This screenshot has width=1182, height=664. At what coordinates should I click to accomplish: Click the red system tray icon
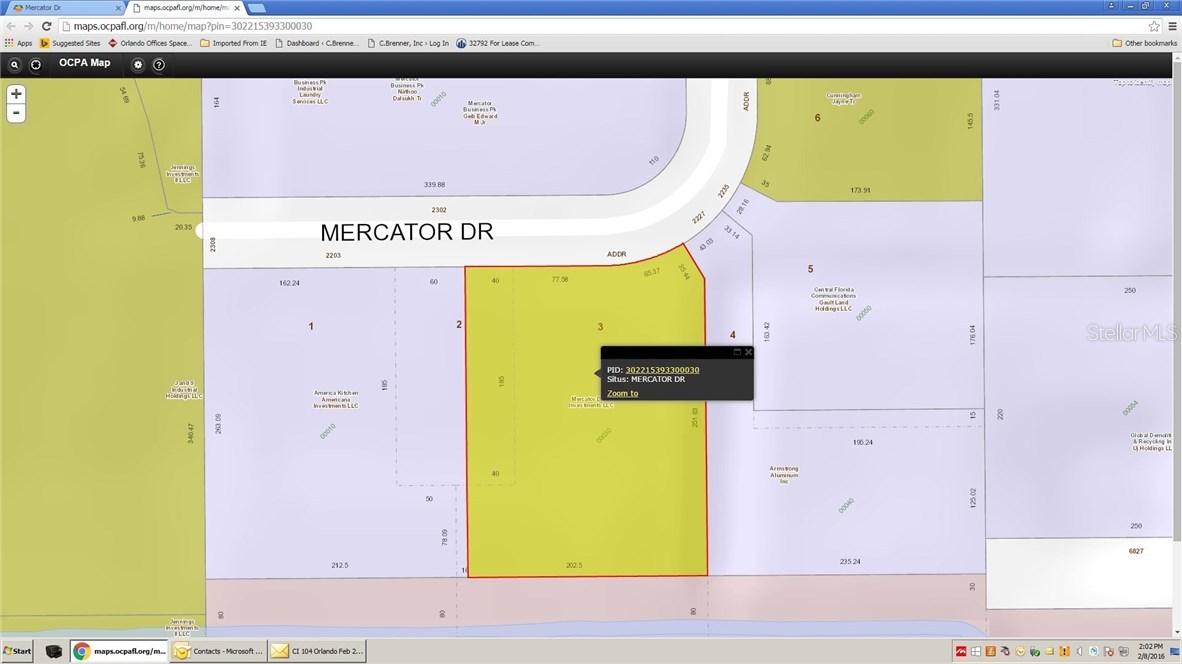coord(961,651)
